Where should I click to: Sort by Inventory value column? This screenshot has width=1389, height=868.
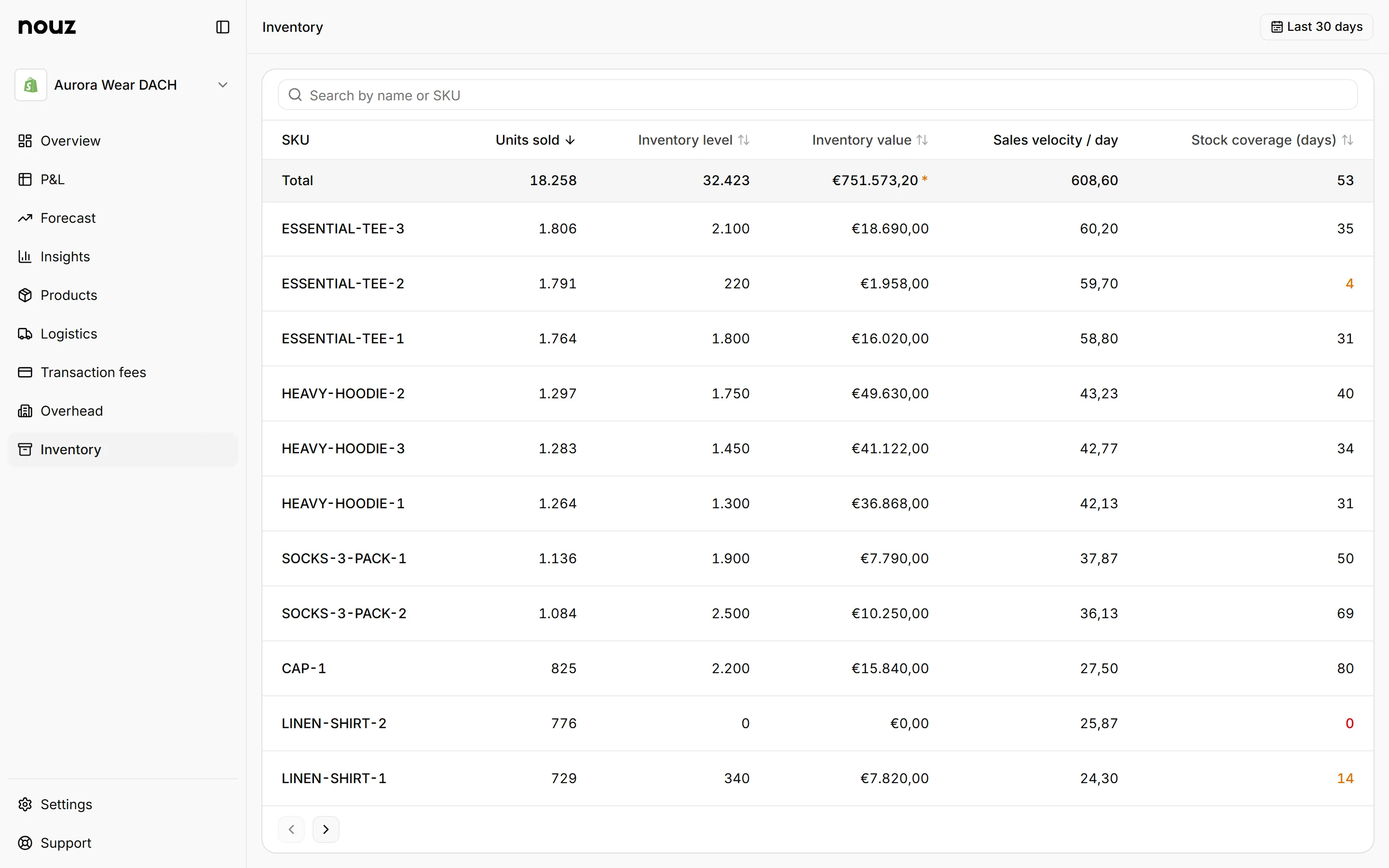pos(870,140)
